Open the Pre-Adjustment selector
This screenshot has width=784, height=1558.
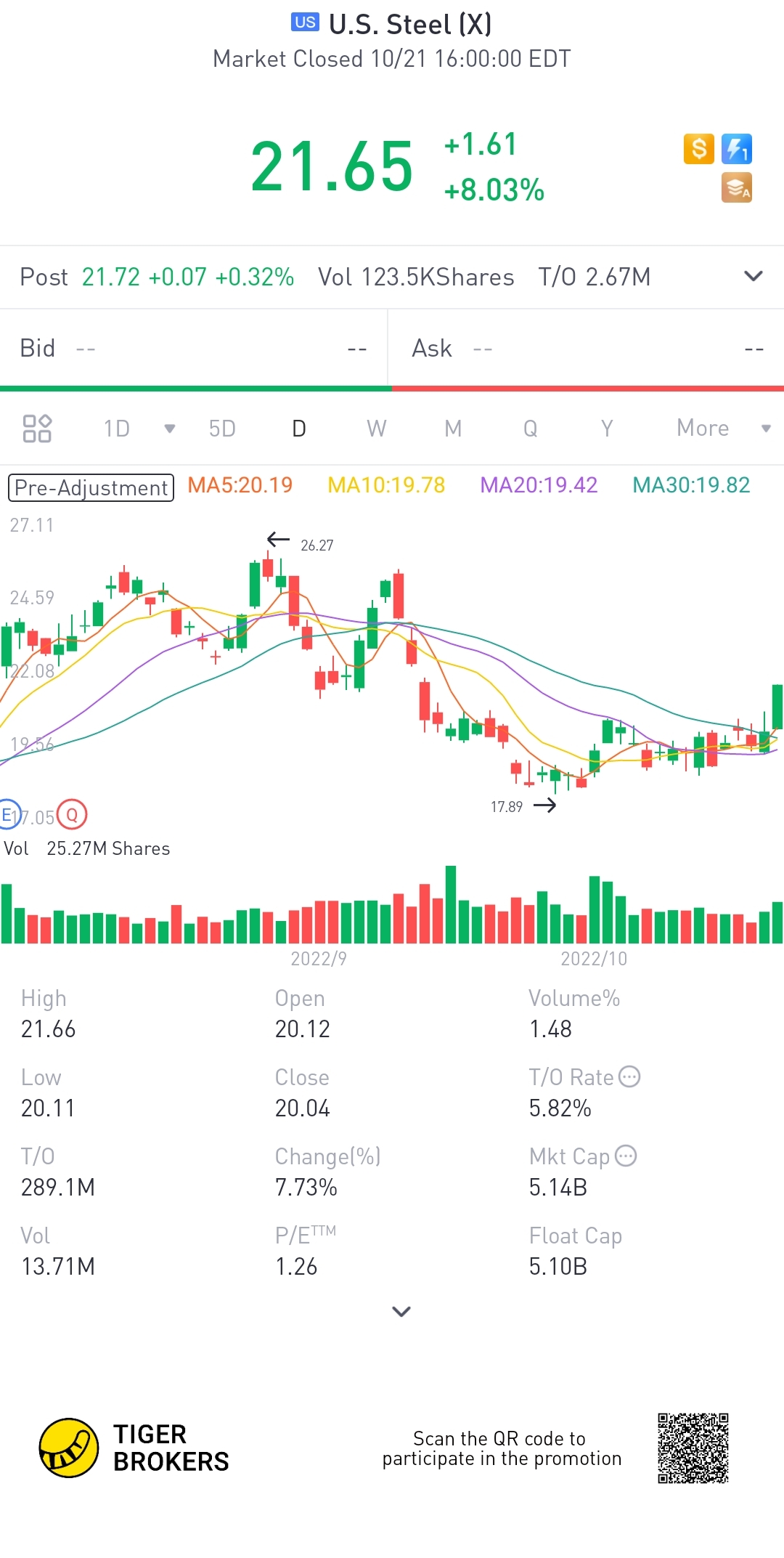(x=91, y=487)
